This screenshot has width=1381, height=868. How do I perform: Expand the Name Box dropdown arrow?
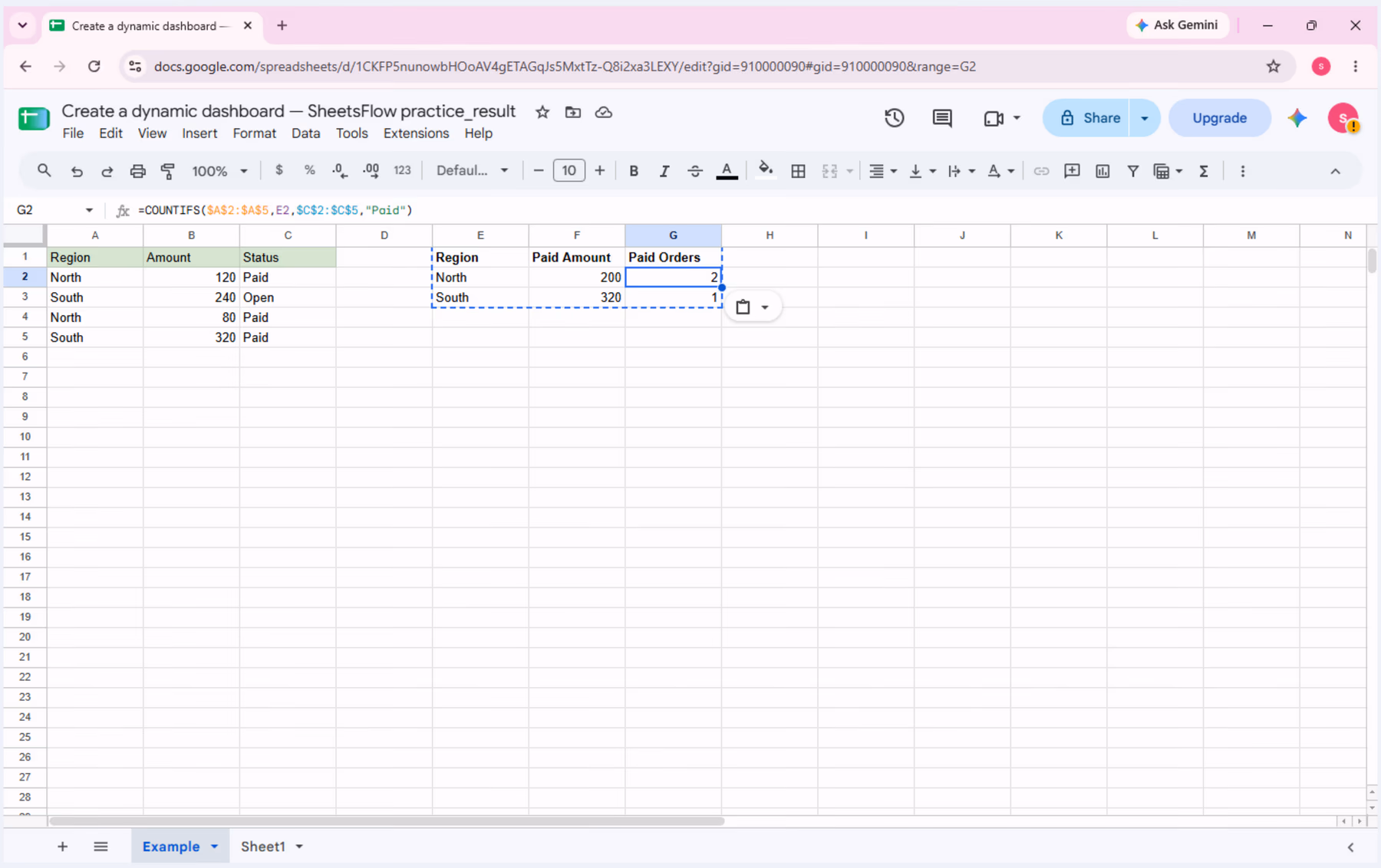89,210
